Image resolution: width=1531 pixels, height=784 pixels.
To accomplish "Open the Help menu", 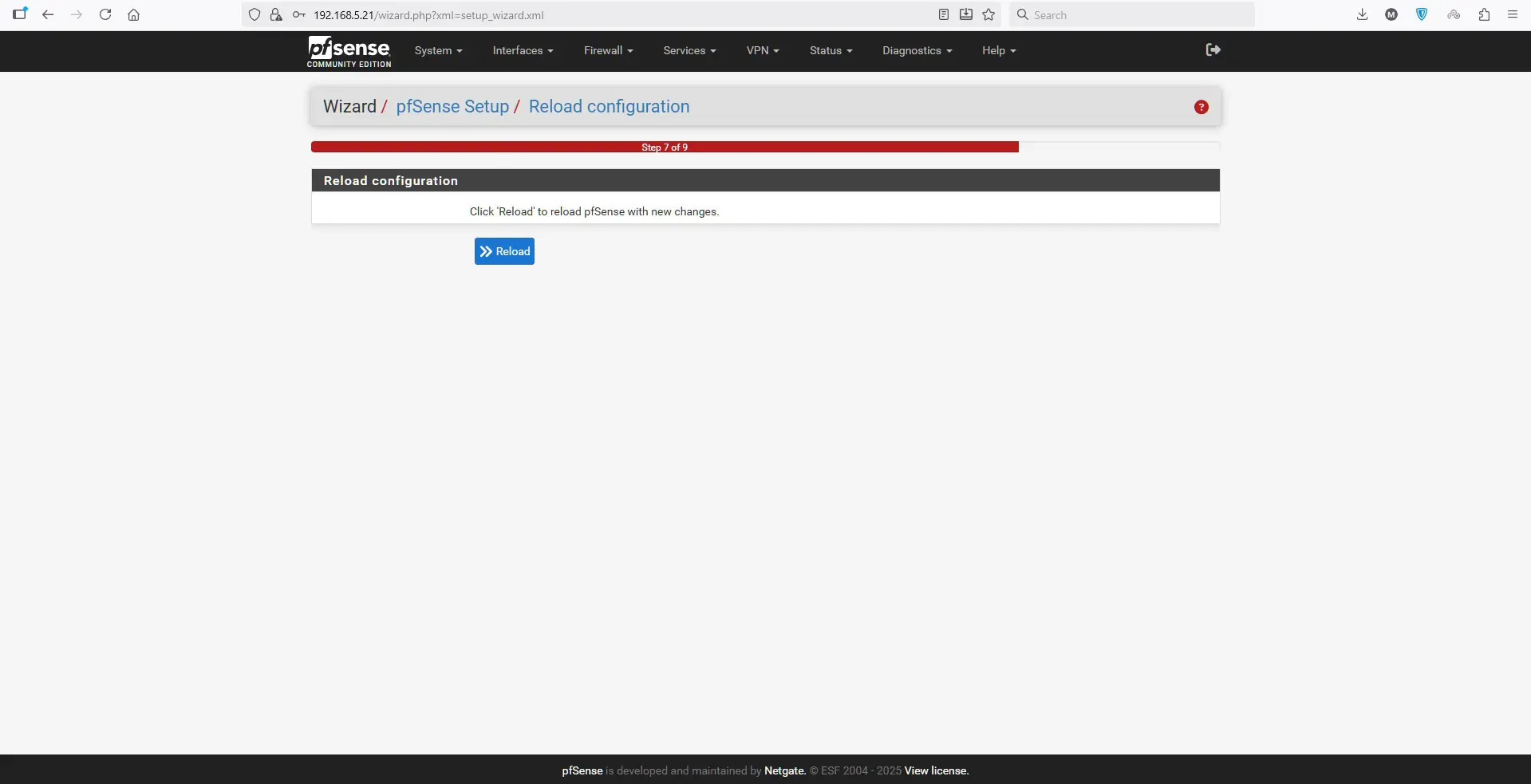I will (x=999, y=50).
